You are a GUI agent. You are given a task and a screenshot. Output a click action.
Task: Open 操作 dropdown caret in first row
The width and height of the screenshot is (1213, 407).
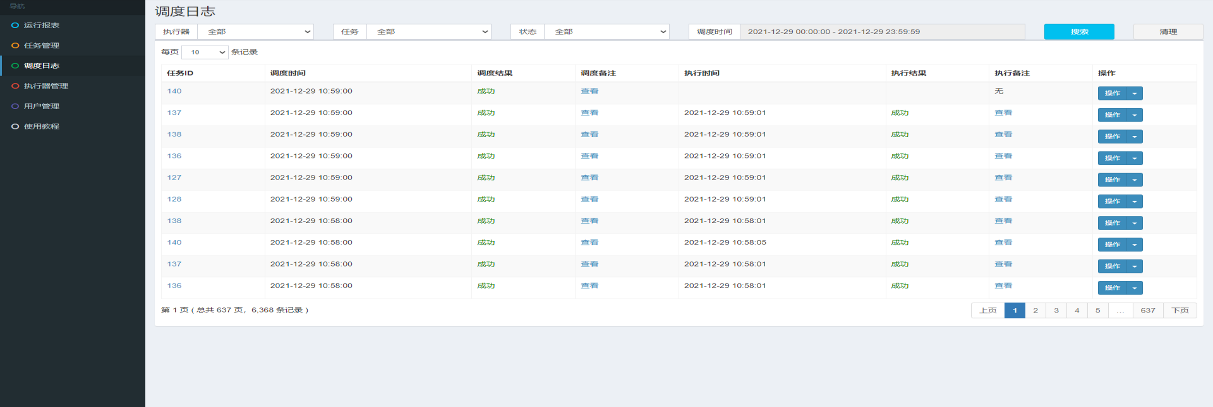[x=1135, y=93]
